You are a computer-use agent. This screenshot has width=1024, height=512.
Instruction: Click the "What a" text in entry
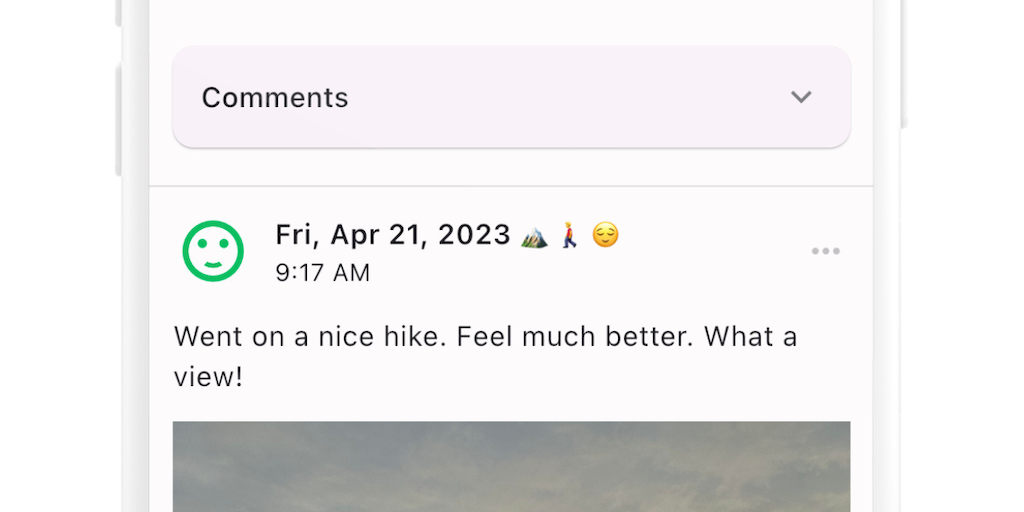[x=750, y=337]
